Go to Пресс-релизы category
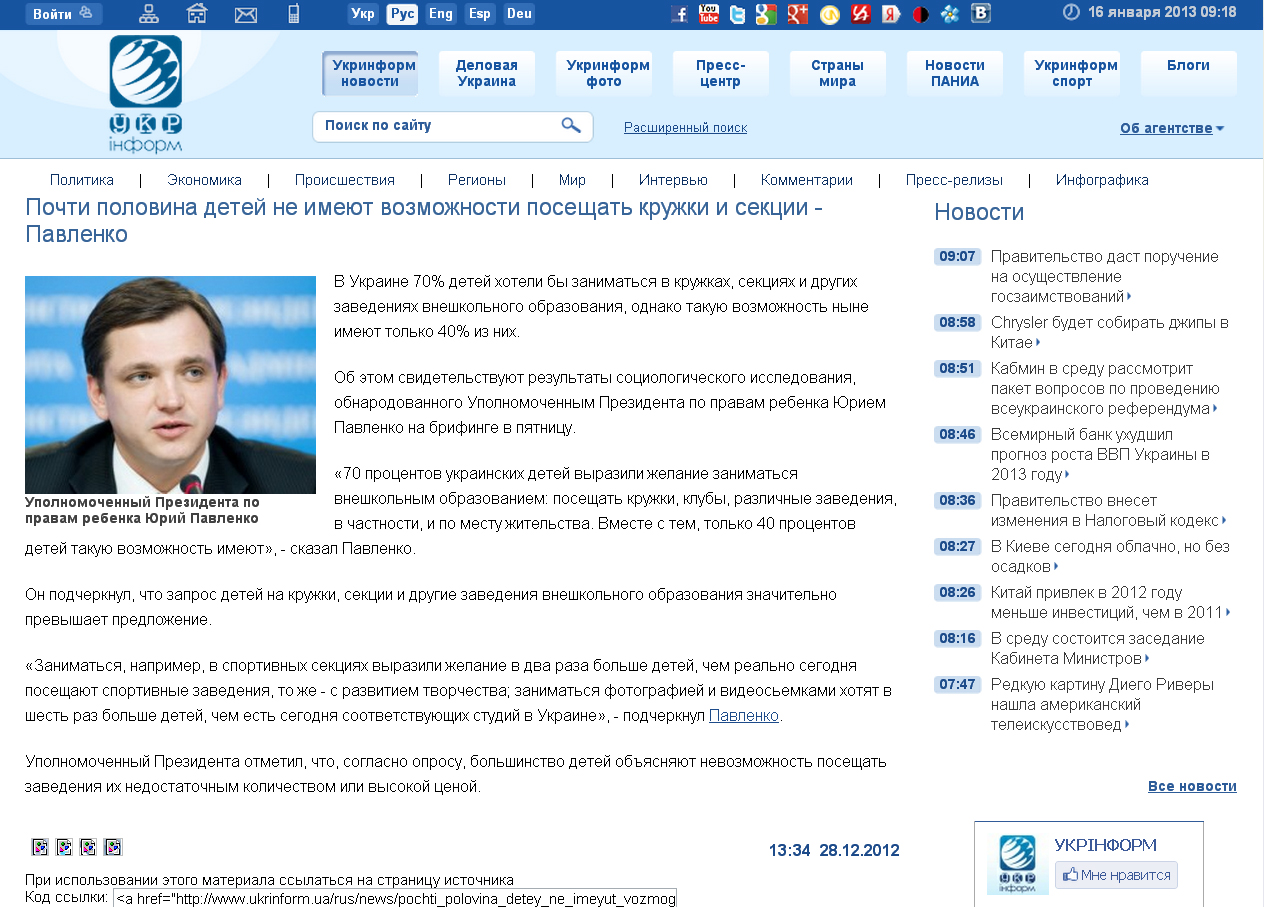This screenshot has height=907, width=1264. click(955, 180)
